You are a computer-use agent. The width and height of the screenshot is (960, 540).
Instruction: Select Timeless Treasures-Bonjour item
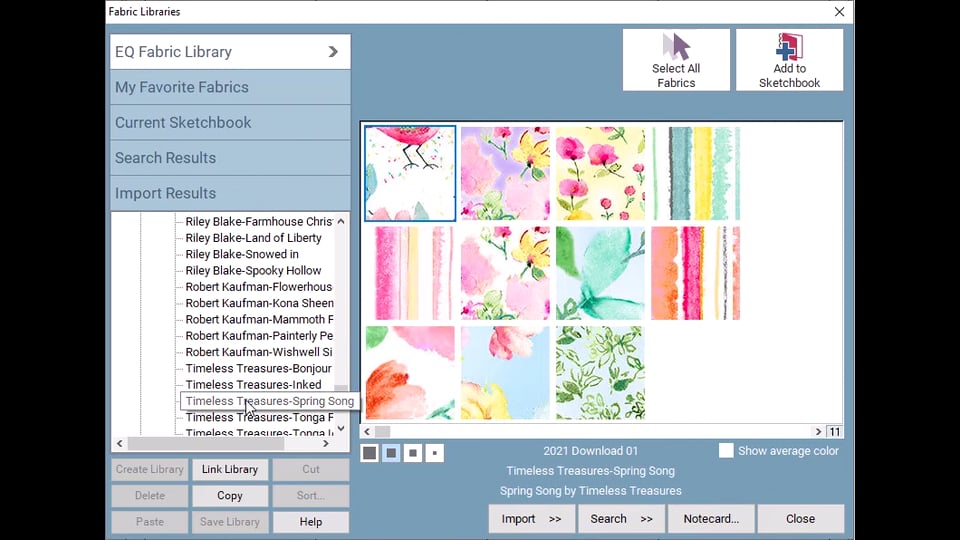(258, 369)
